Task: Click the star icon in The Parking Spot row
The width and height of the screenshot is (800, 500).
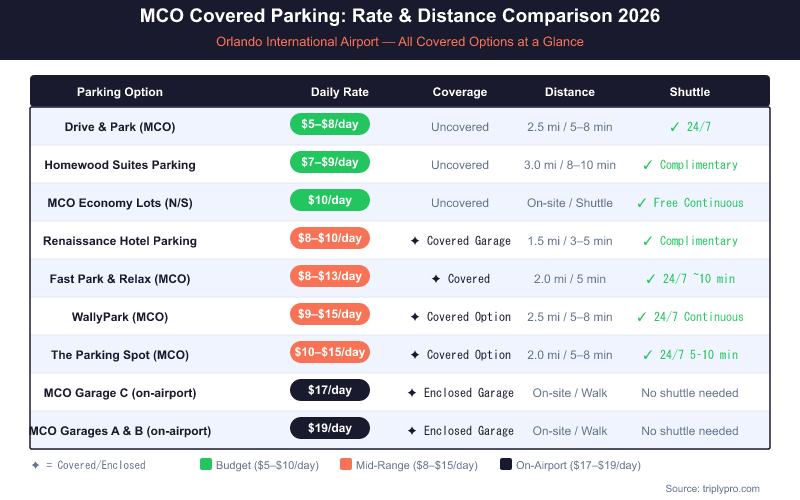Action: pos(415,355)
